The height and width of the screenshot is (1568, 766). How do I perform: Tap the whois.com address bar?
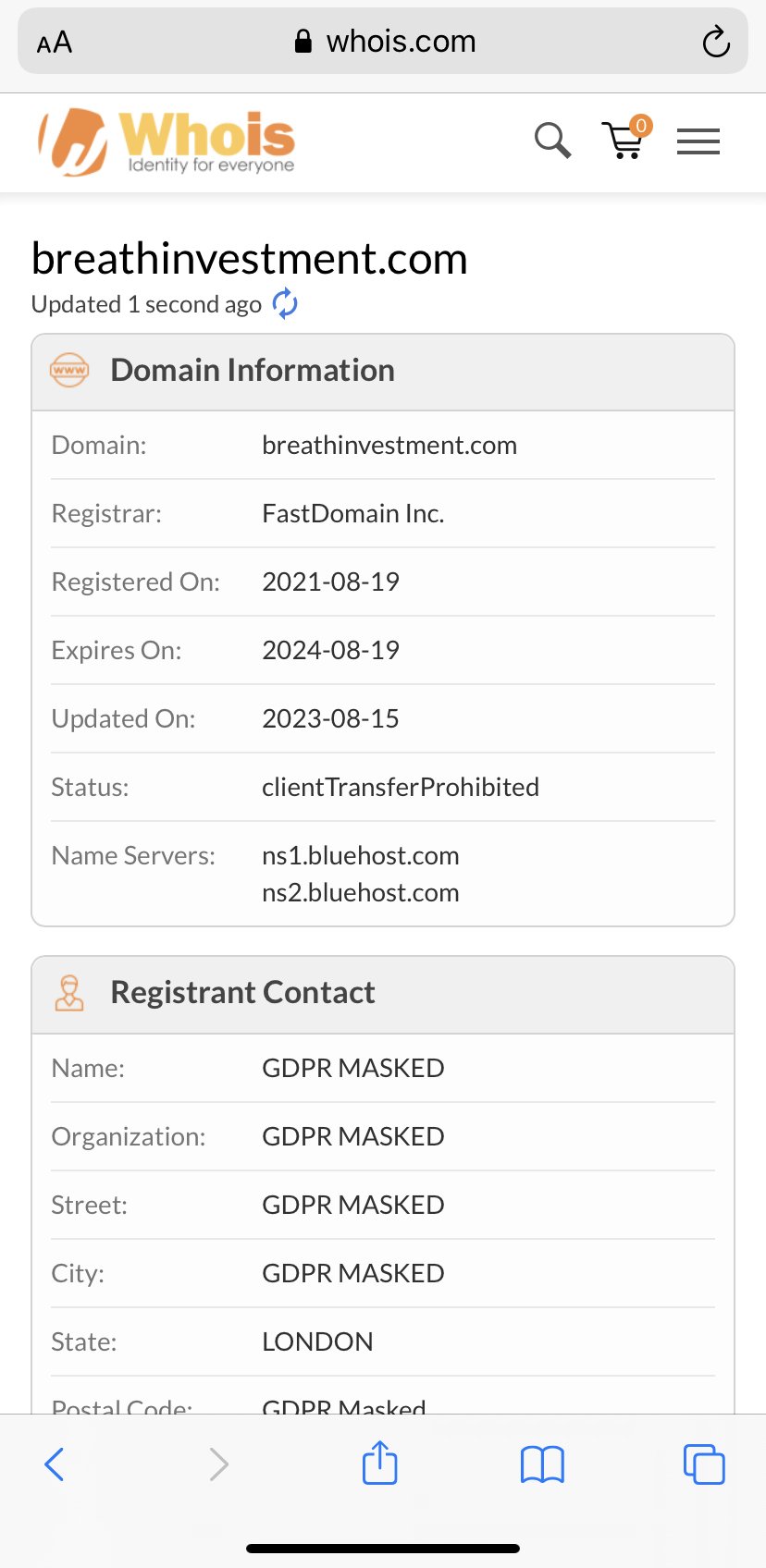click(384, 42)
